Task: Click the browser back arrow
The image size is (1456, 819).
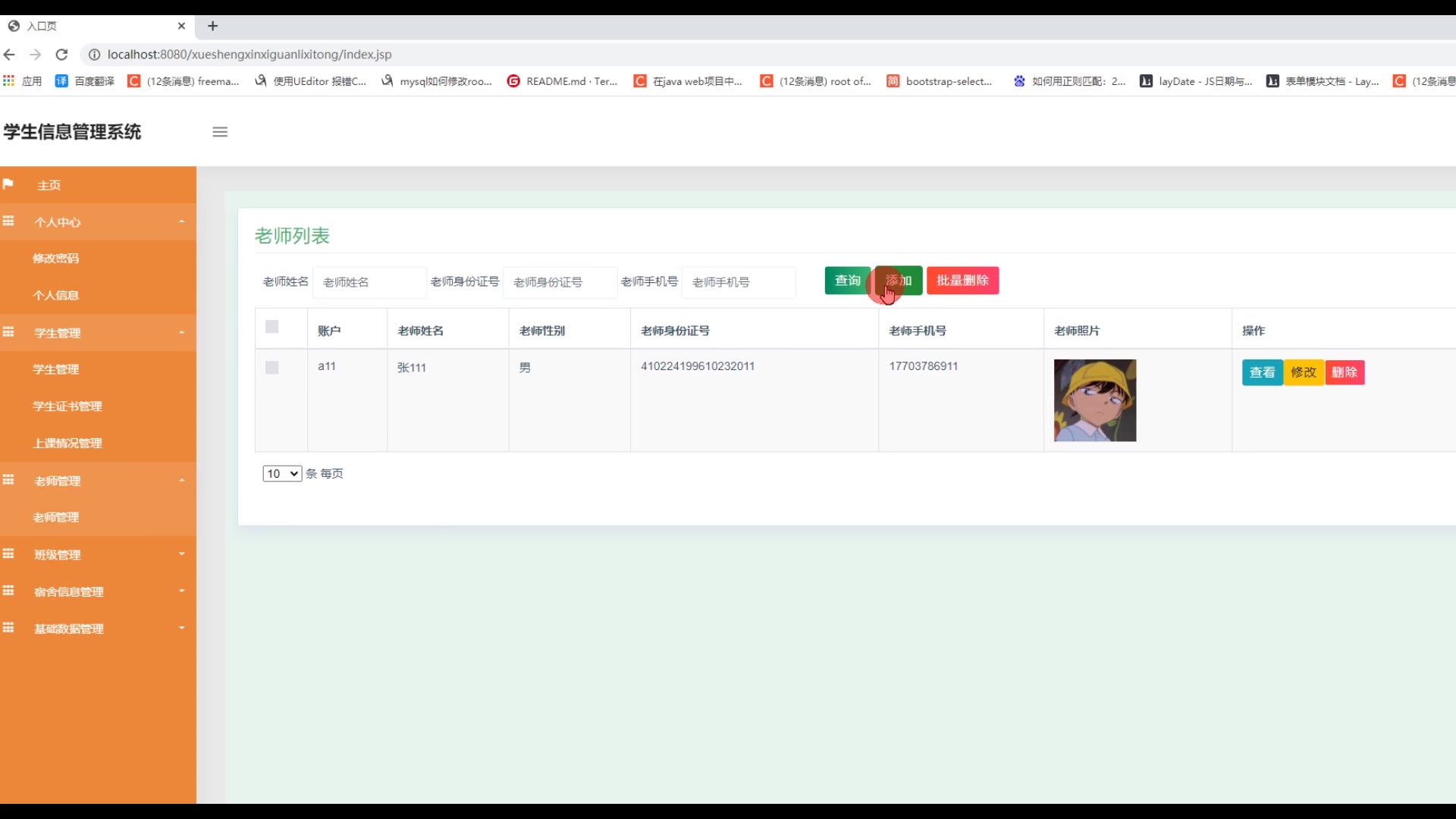Action: (9, 55)
